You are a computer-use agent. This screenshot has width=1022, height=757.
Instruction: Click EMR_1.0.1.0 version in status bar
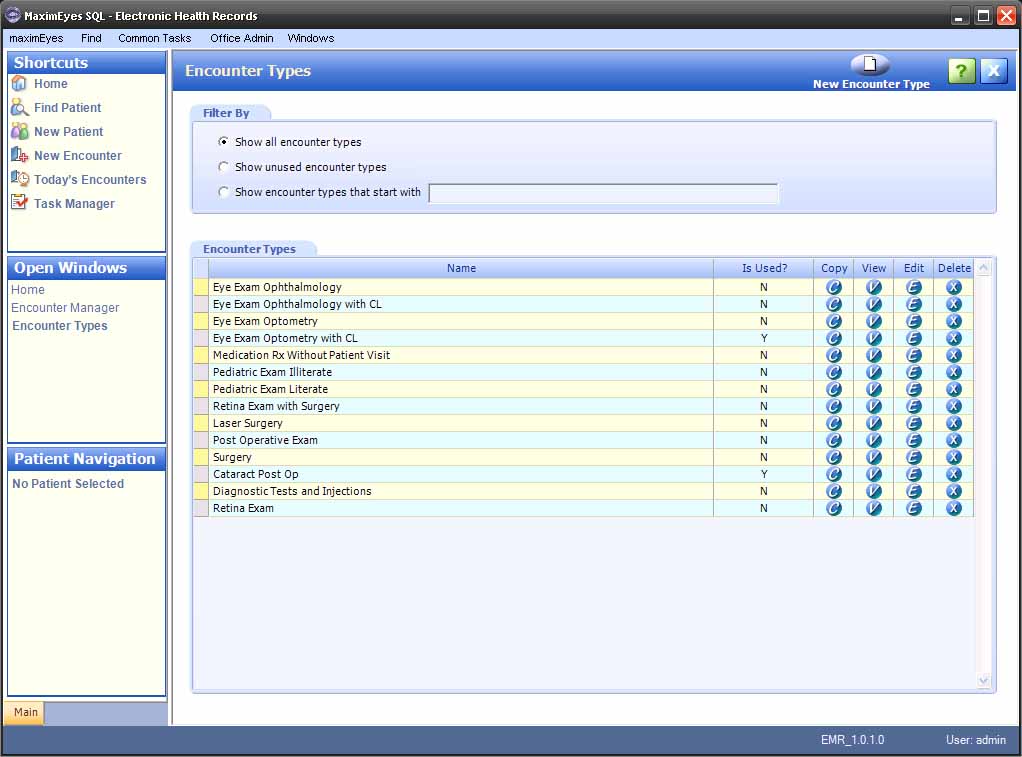853,740
